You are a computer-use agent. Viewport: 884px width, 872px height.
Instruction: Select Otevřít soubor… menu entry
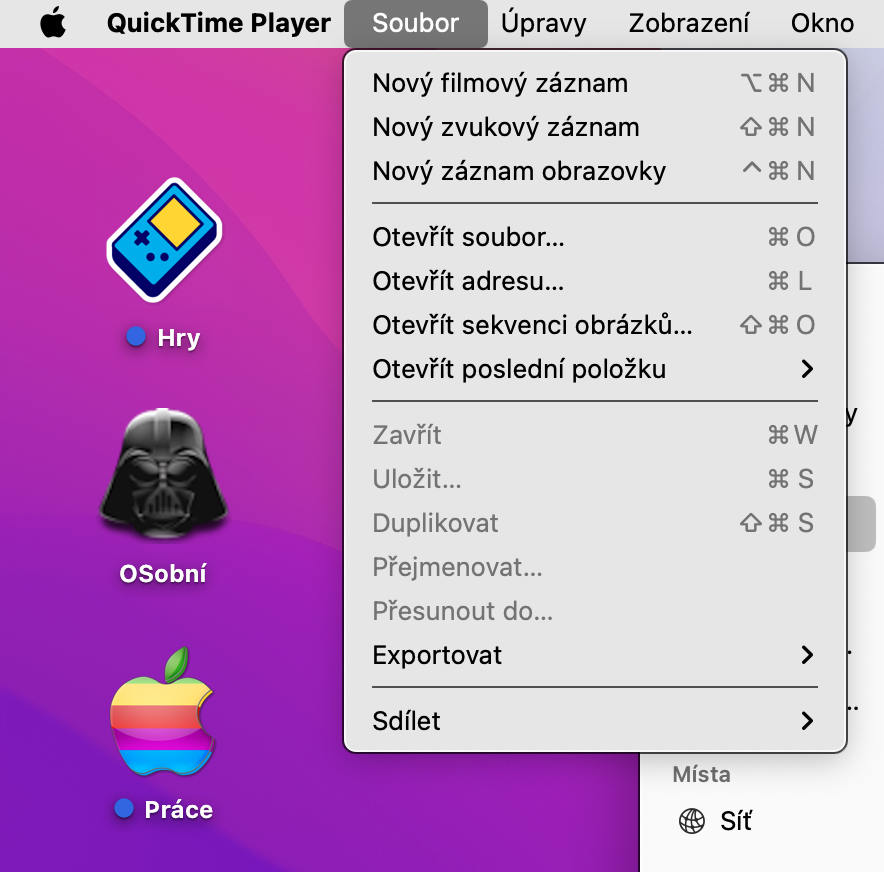click(x=595, y=237)
